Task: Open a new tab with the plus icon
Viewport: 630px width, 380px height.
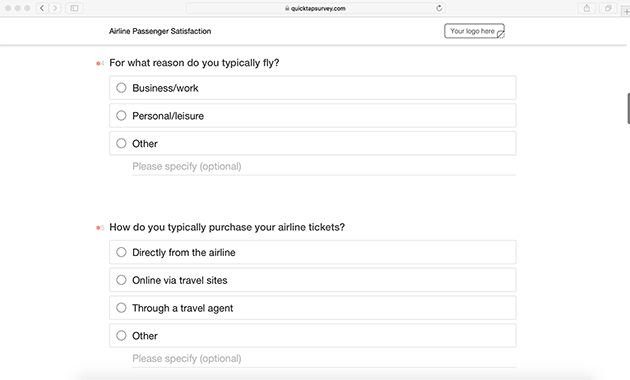Action: (x=626, y=11)
